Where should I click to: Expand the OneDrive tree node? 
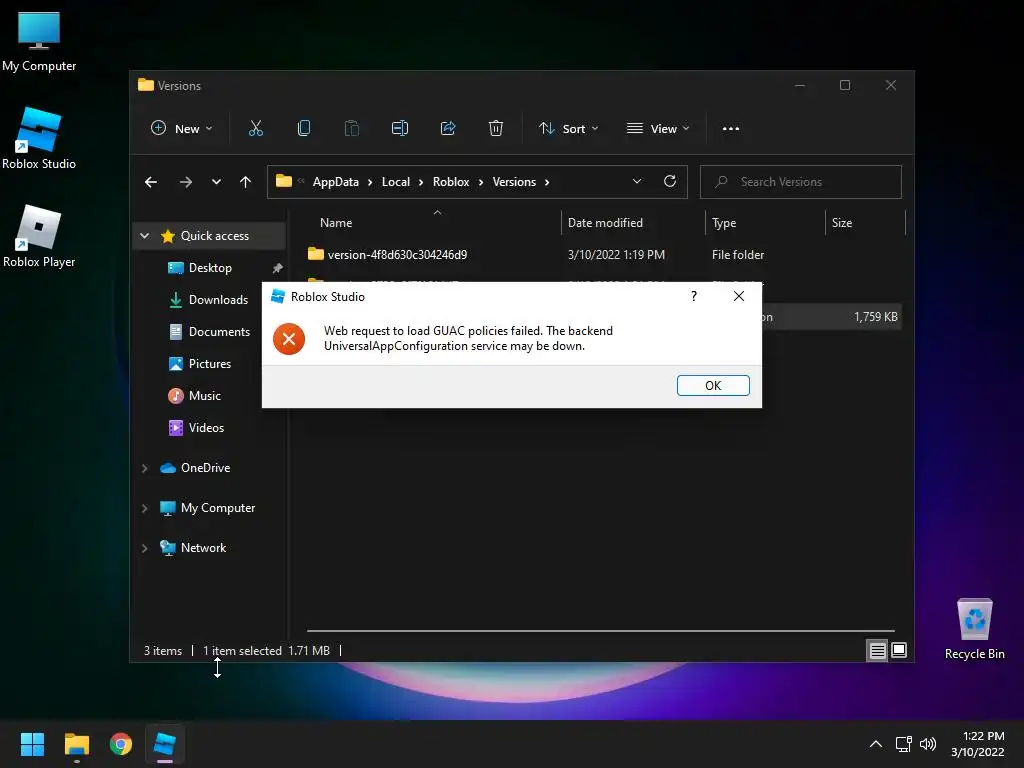[x=145, y=468]
